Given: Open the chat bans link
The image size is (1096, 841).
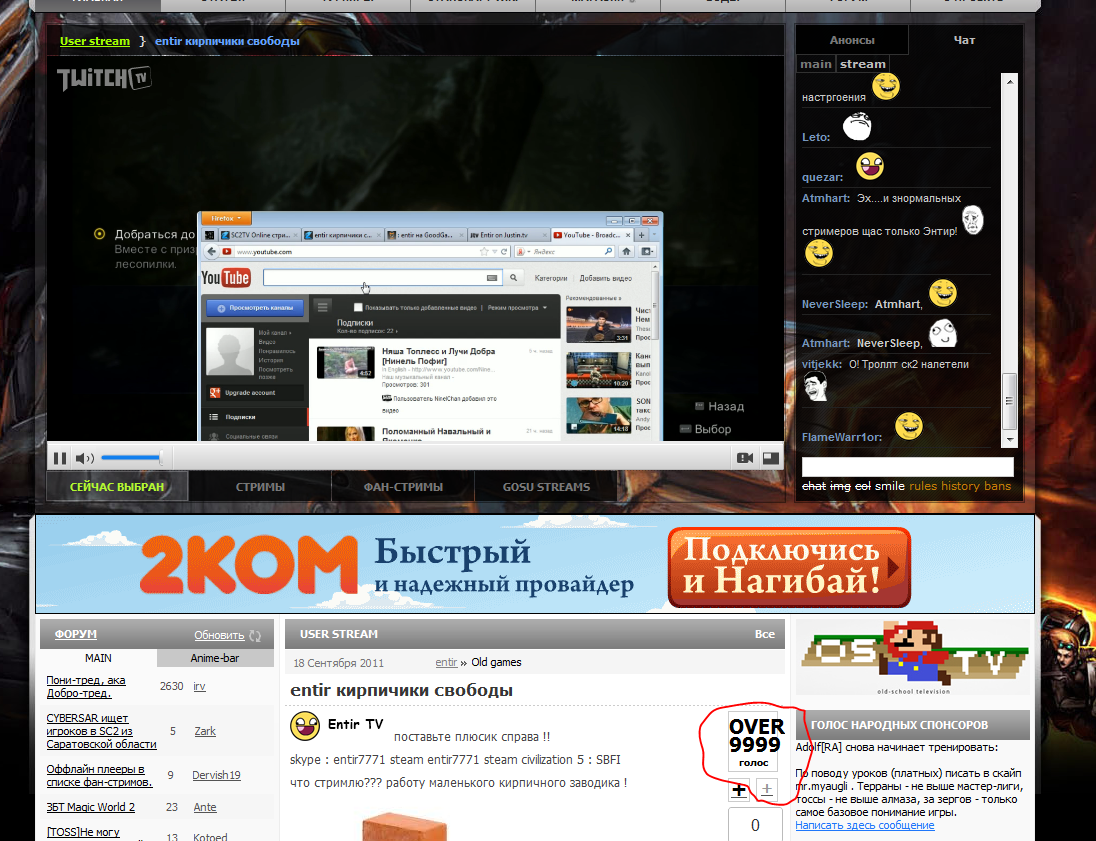Looking at the screenshot, I should point(997,486).
